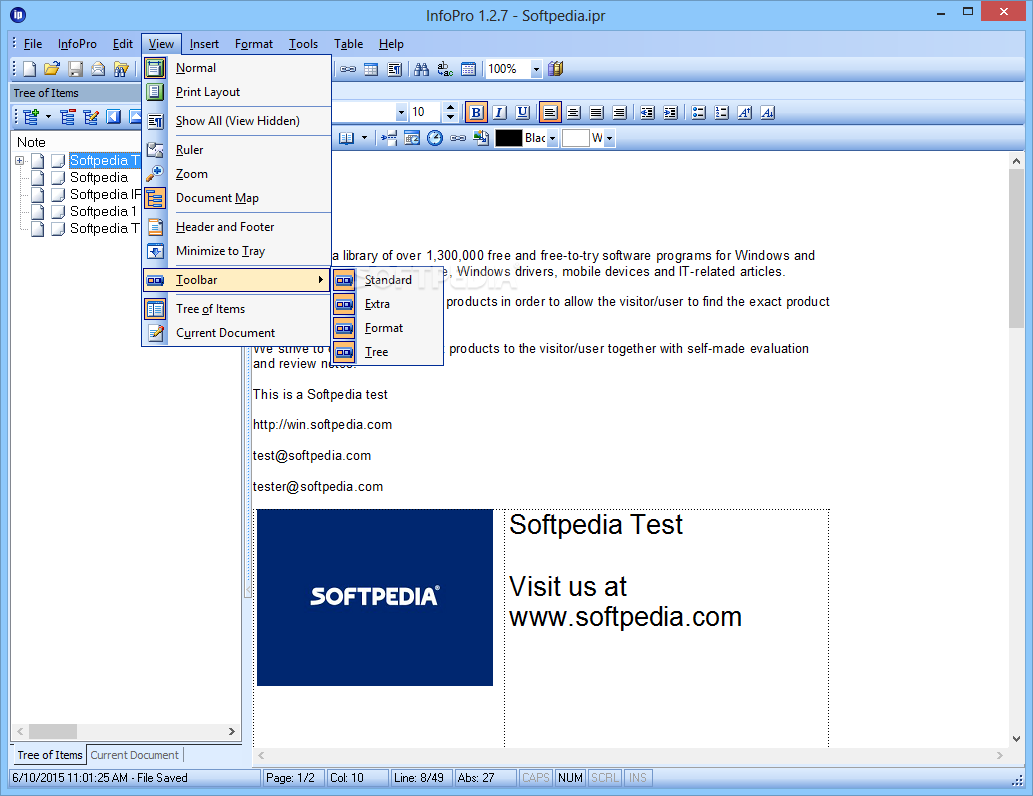This screenshot has height=796, width=1033.
Task: Select Minimize to Tray menu entry
Action: point(237,251)
